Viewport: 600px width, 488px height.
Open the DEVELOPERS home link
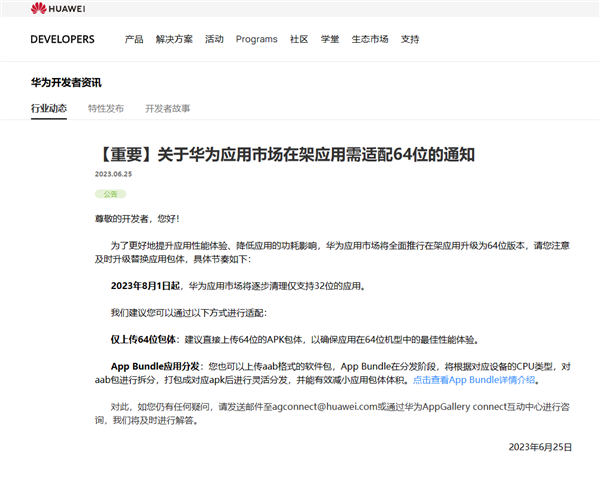click(x=62, y=39)
